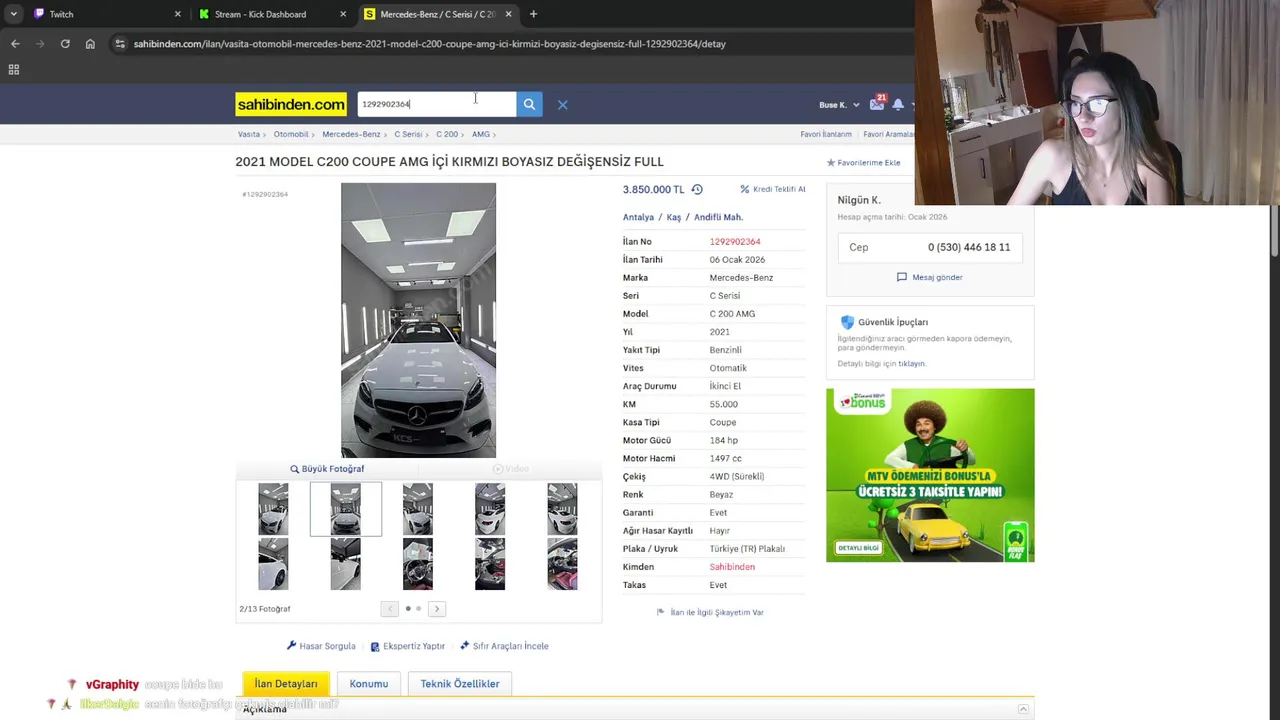The image size is (1280, 720).
Task: Open Favori İlanlarım link
Action: pyautogui.click(x=826, y=134)
